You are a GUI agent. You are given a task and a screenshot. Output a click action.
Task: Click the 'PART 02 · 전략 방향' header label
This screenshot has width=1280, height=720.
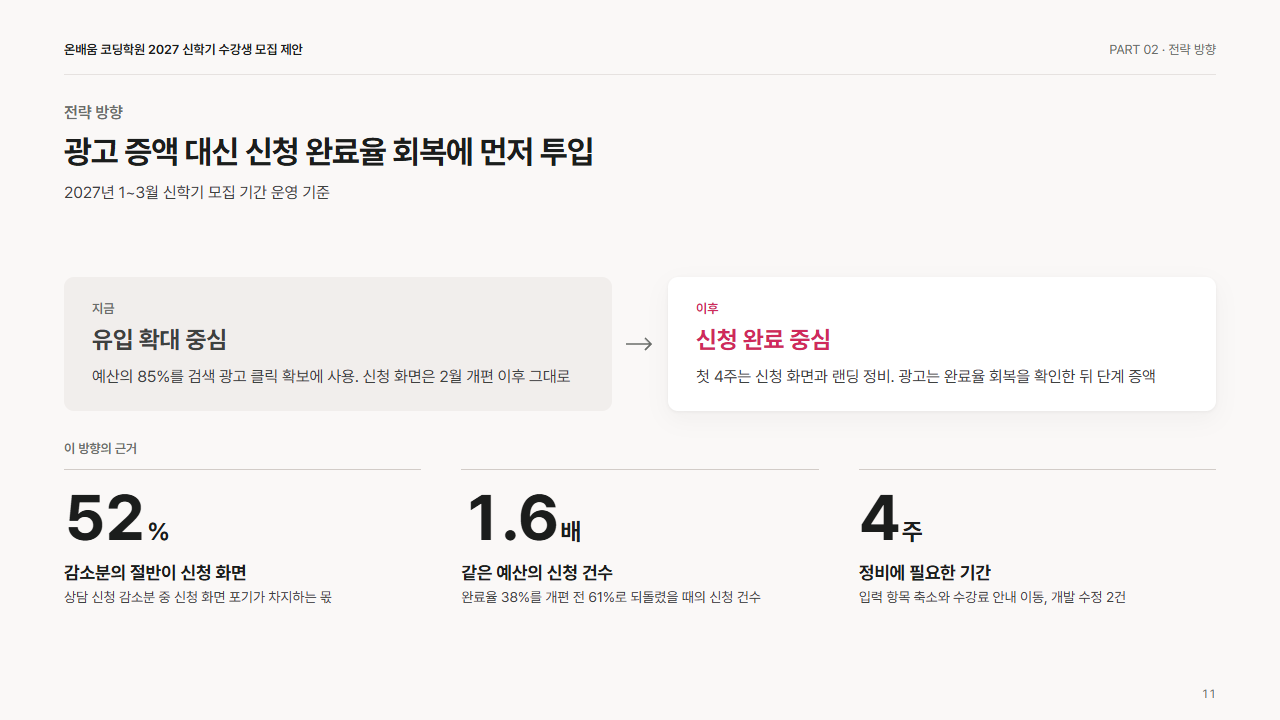pos(1162,49)
